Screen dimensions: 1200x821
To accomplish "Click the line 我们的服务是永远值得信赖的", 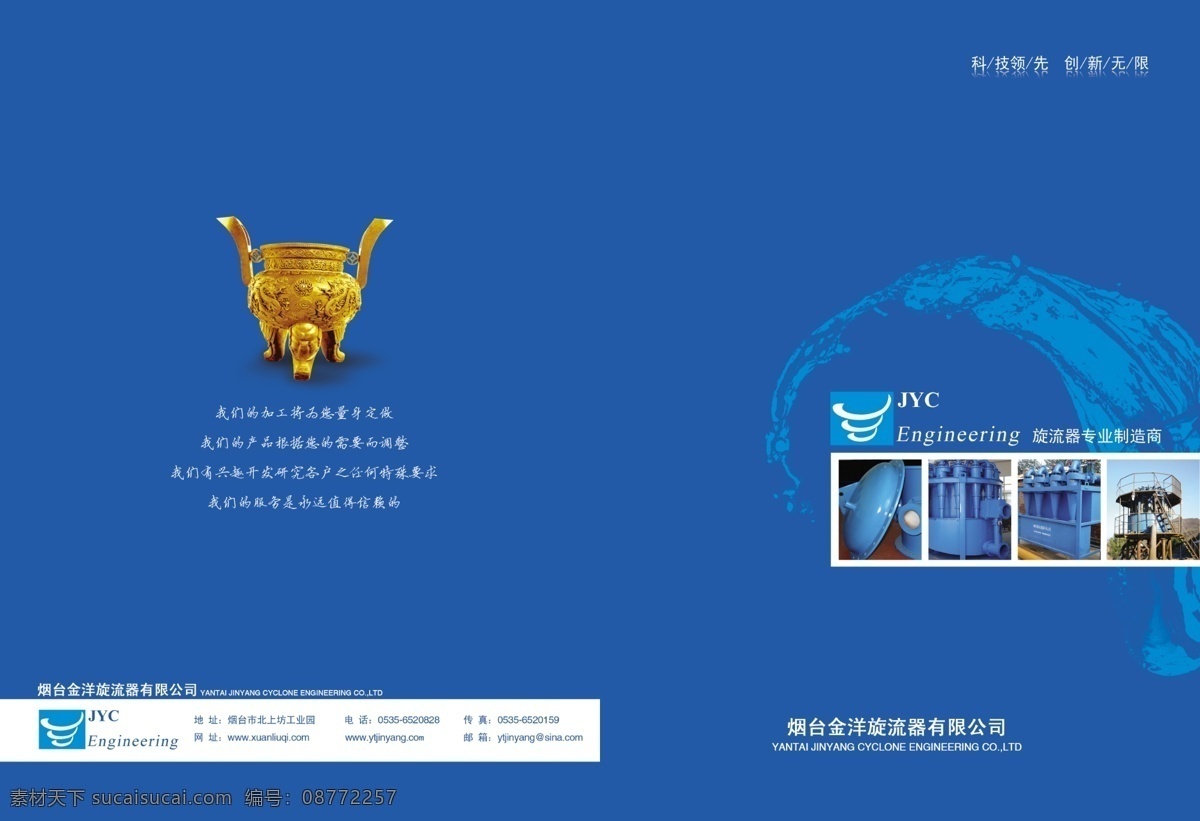I will [304, 502].
